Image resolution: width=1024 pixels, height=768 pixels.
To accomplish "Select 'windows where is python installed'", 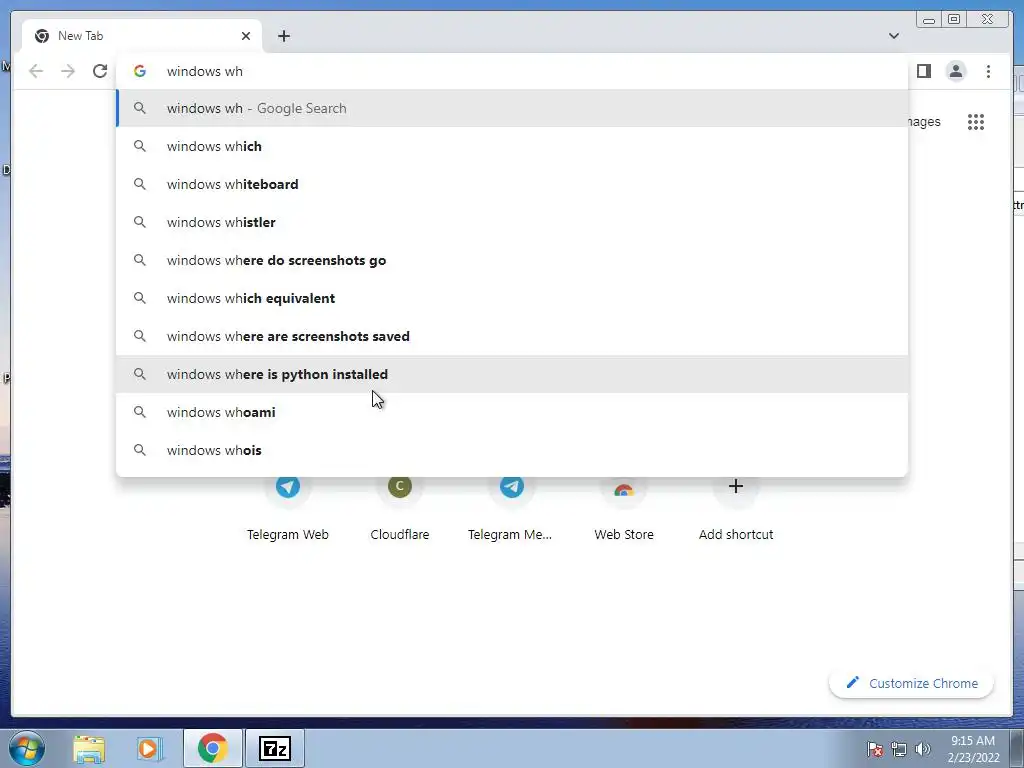I will click(512, 374).
